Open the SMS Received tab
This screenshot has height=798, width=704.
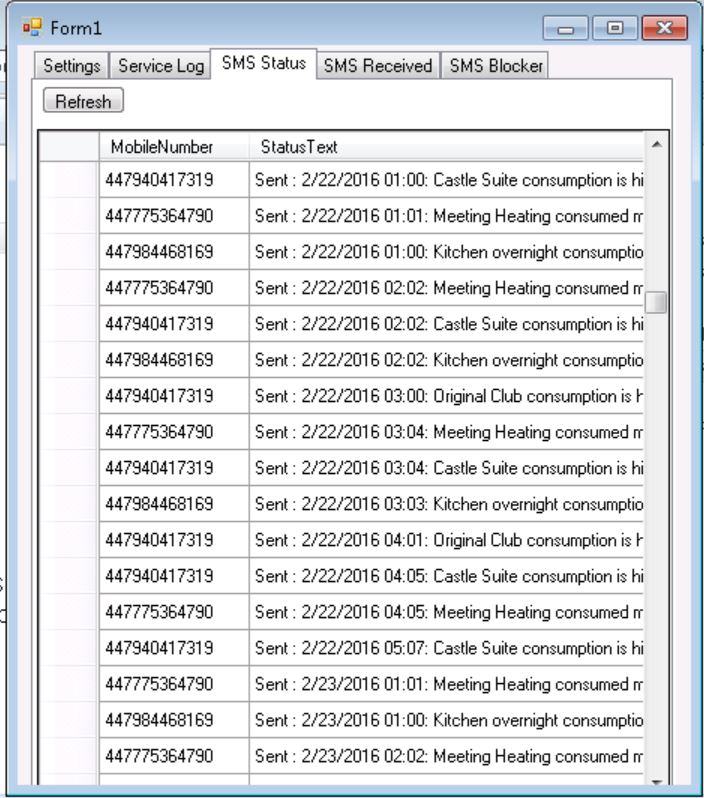coord(378,66)
